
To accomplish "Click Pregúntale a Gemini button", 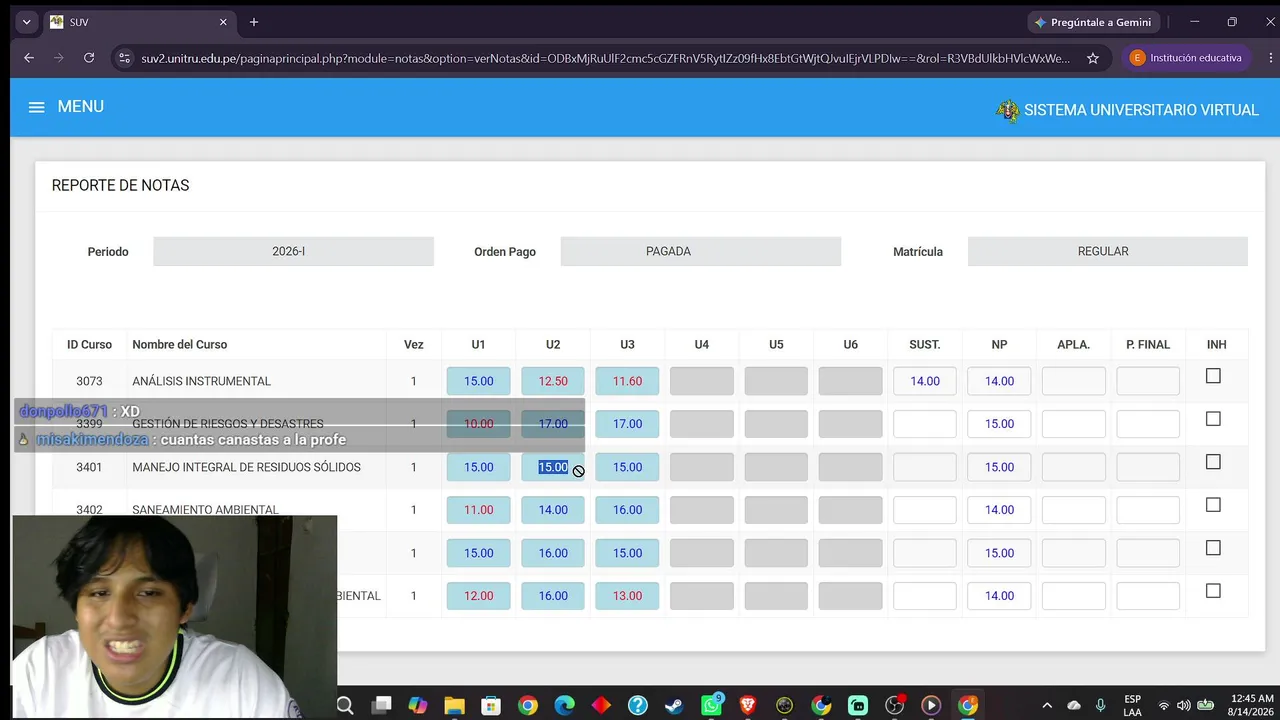I will click(x=1092, y=22).
